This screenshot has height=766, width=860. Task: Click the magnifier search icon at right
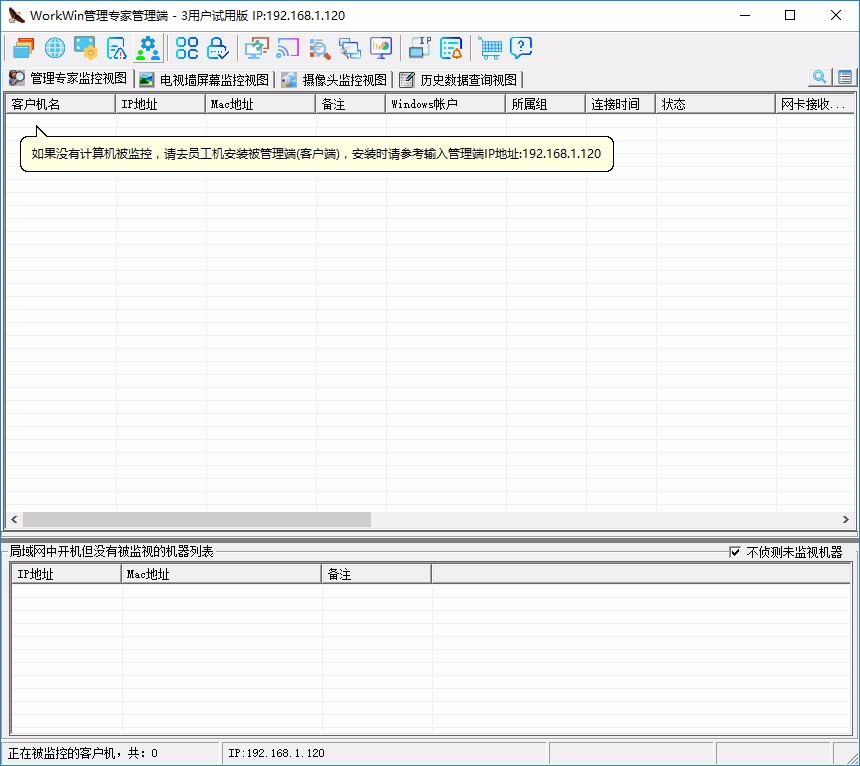tap(820, 77)
